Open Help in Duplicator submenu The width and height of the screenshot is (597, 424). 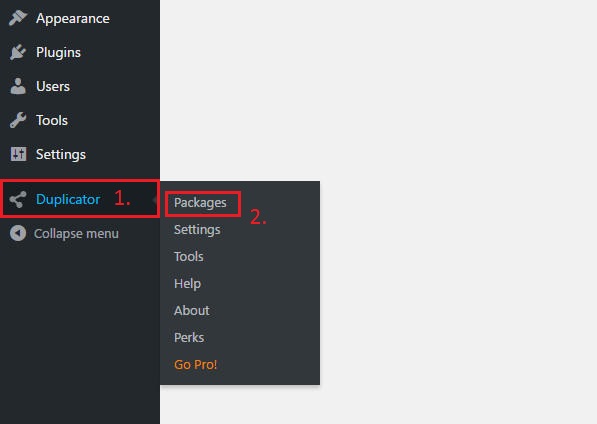[187, 284]
